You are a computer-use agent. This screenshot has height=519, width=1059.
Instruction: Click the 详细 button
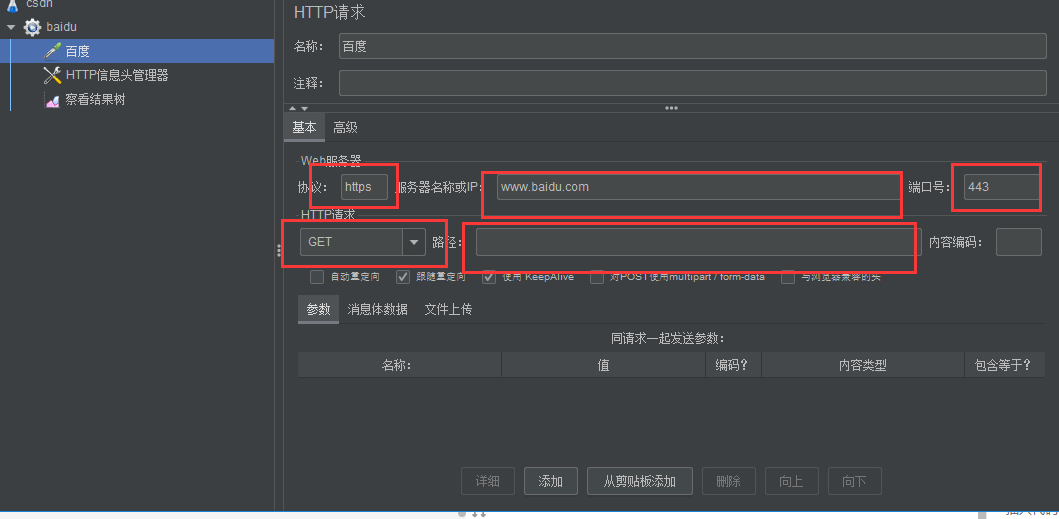(x=488, y=481)
